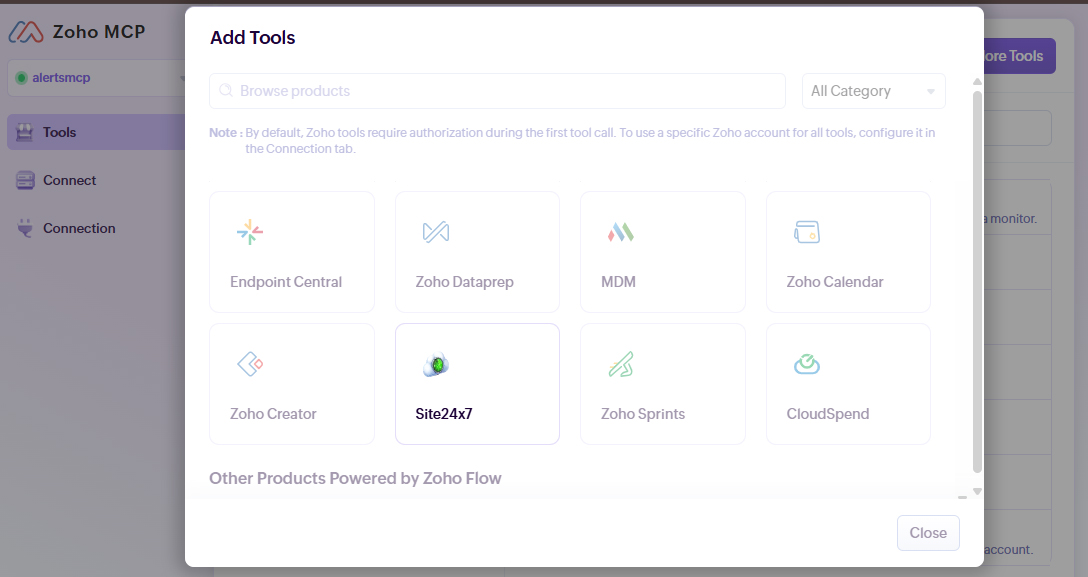Choose the Zoho Creator icon
The width and height of the screenshot is (1088, 577).
coord(250,364)
